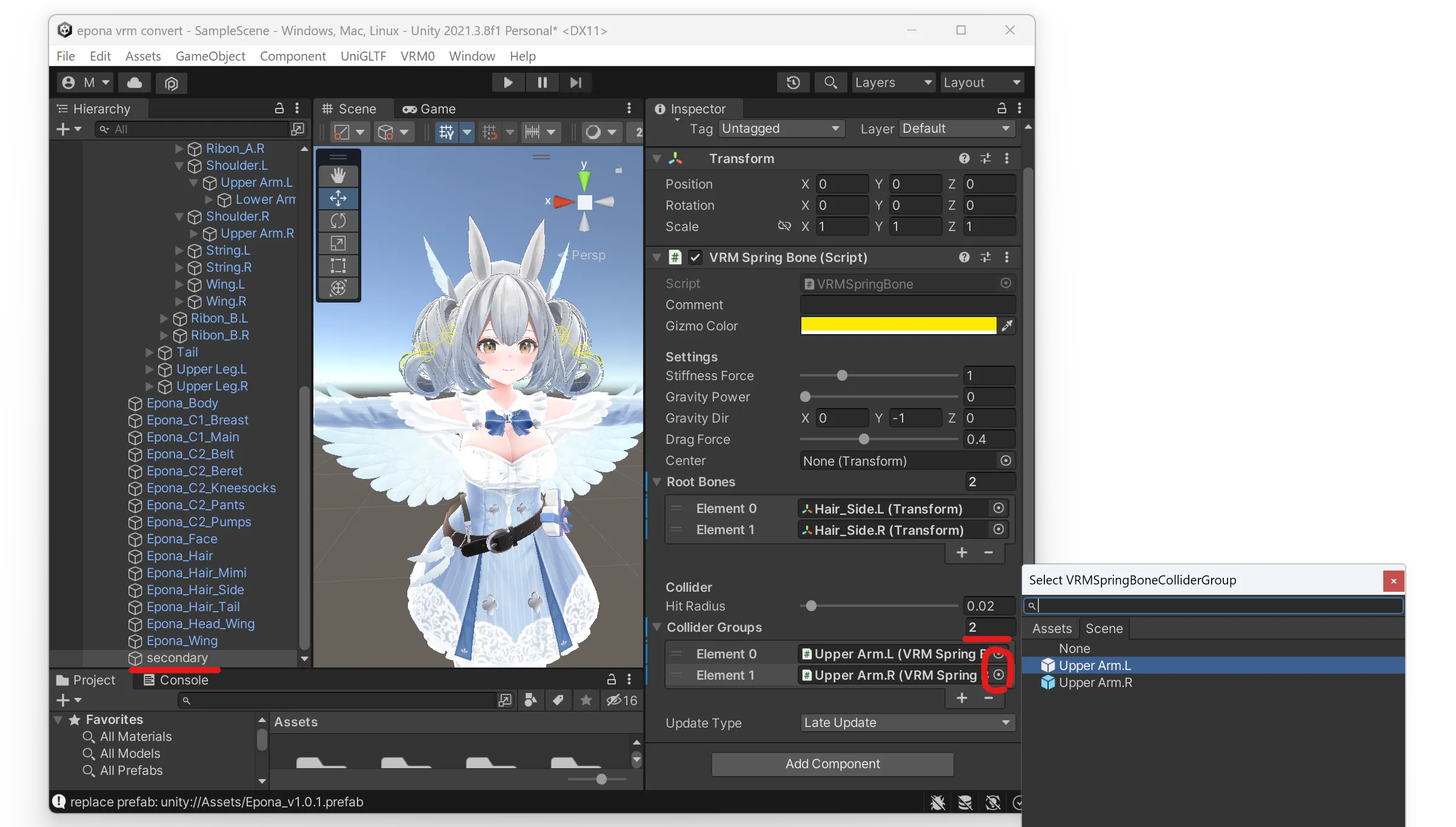Open the Layers dropdown in toolbar
Image resolution: width=1456 pixels, height=827 pixels.
point(893,82)
